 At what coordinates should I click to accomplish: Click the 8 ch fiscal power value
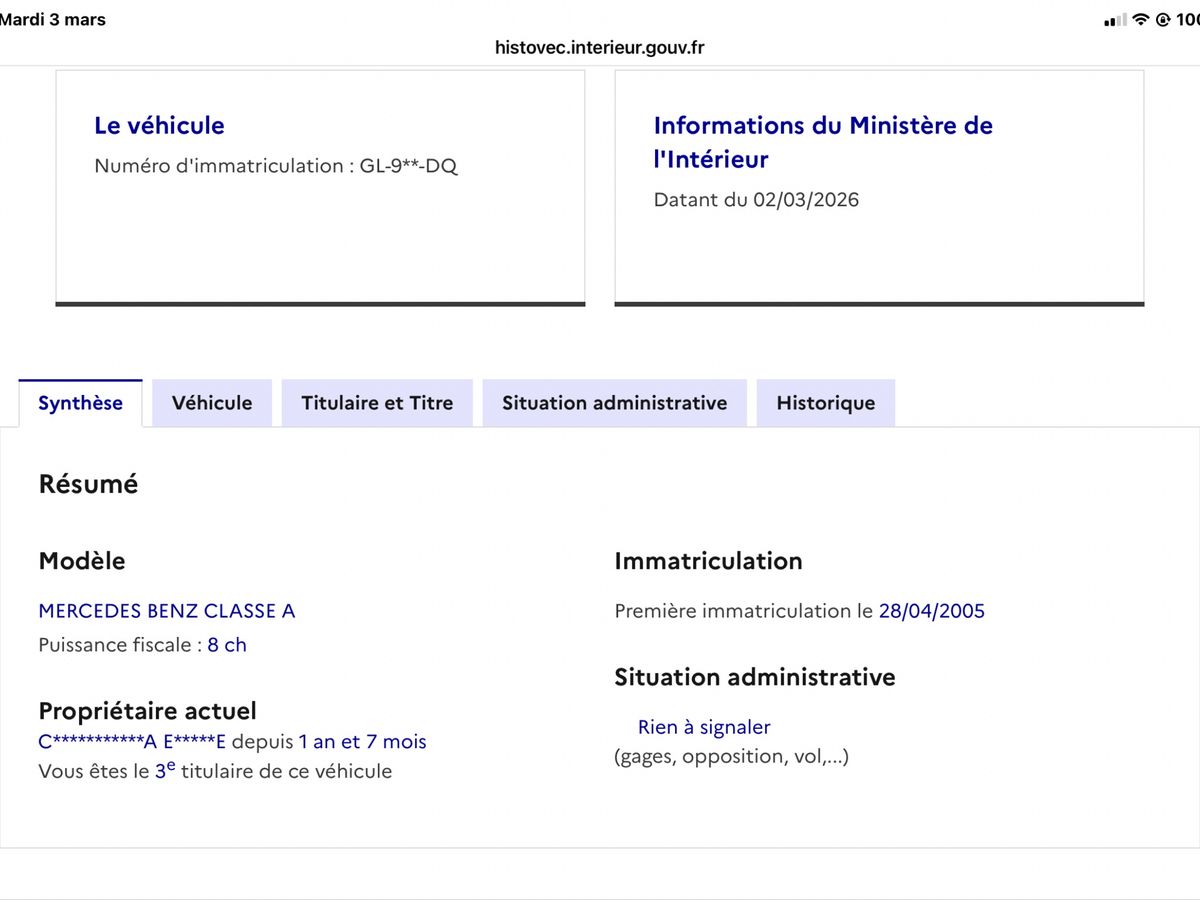coord(227,645)
